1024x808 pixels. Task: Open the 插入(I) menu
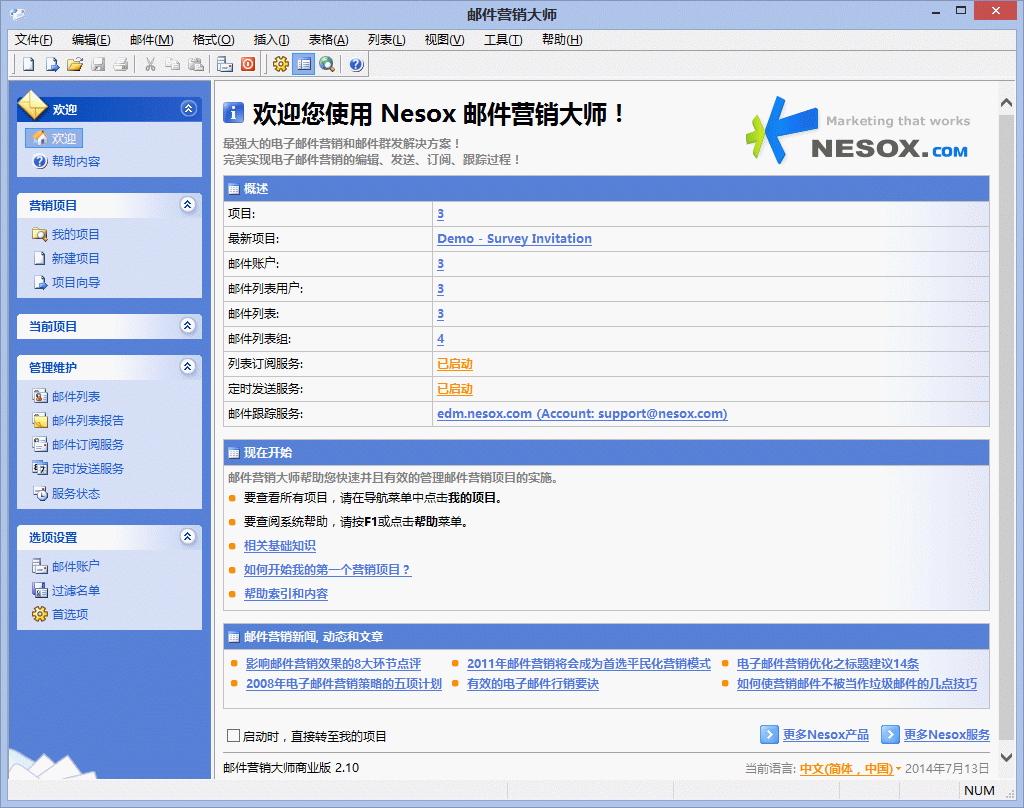pos(271,40)
